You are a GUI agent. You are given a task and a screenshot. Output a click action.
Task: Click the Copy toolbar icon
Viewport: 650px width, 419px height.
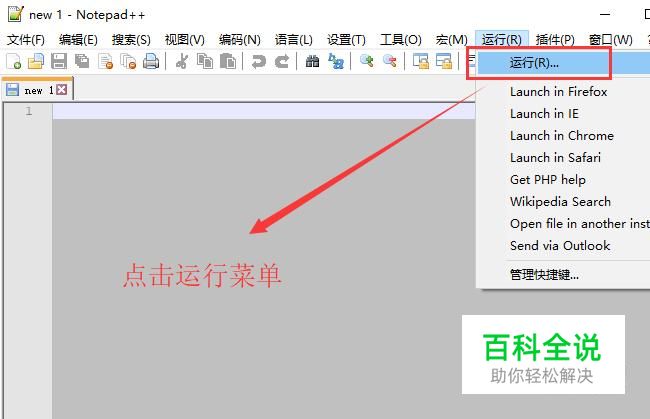click(x=205, y=61)
